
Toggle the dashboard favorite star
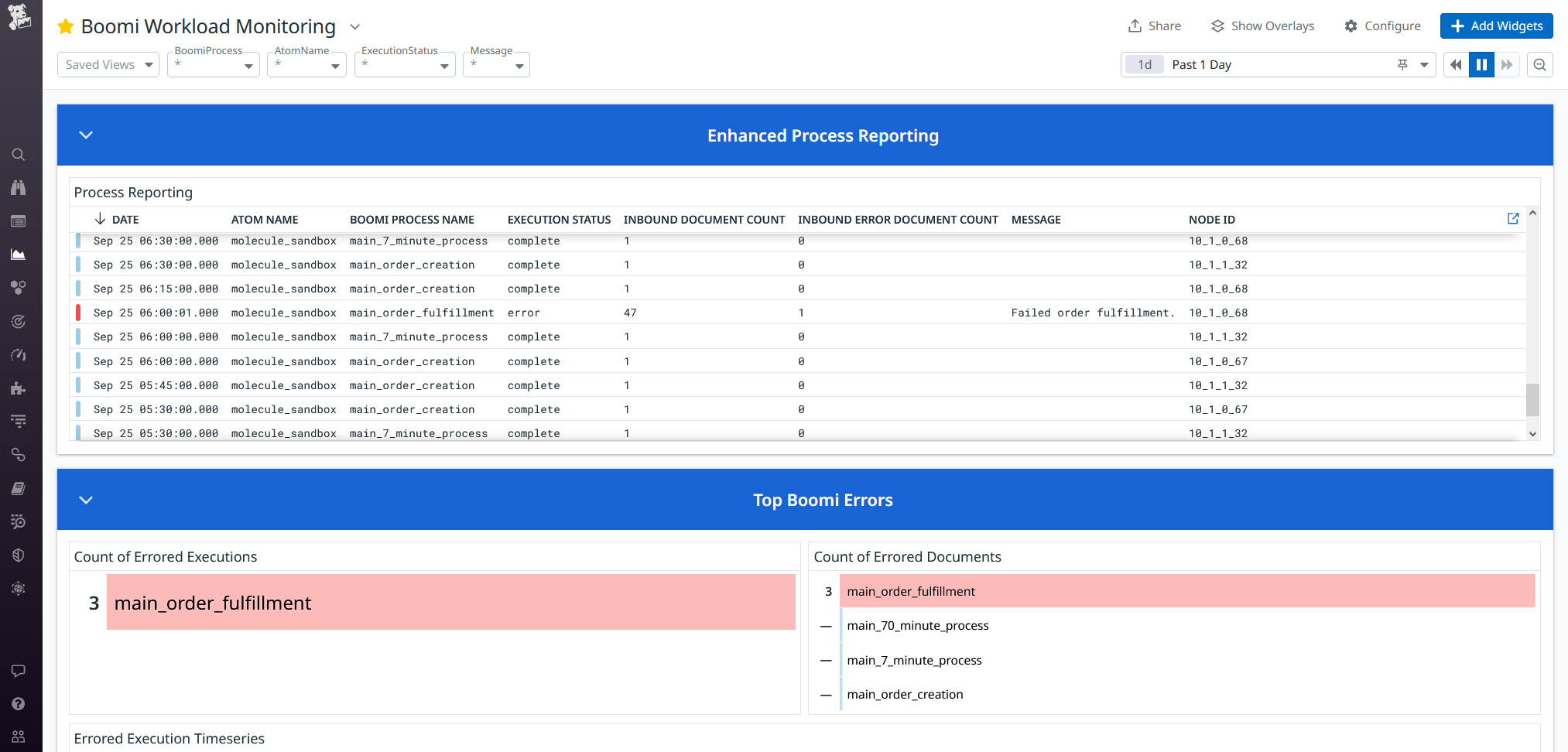pos(65,26)
